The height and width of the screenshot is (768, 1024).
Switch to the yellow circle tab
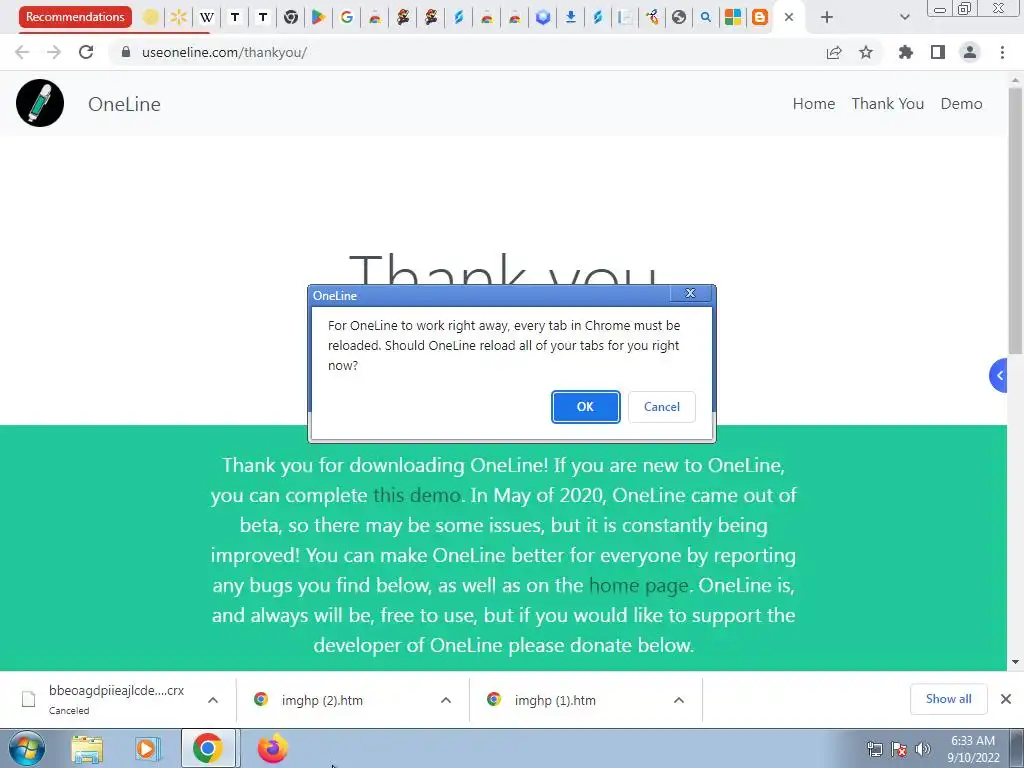click(150, 17)
